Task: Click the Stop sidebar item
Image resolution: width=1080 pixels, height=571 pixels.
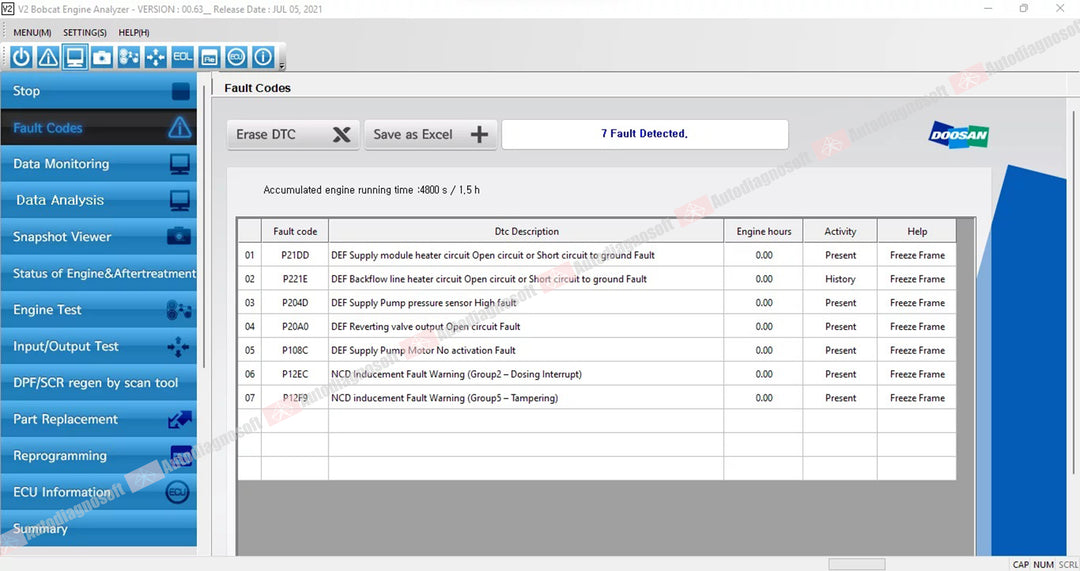Action: (98, 91)
